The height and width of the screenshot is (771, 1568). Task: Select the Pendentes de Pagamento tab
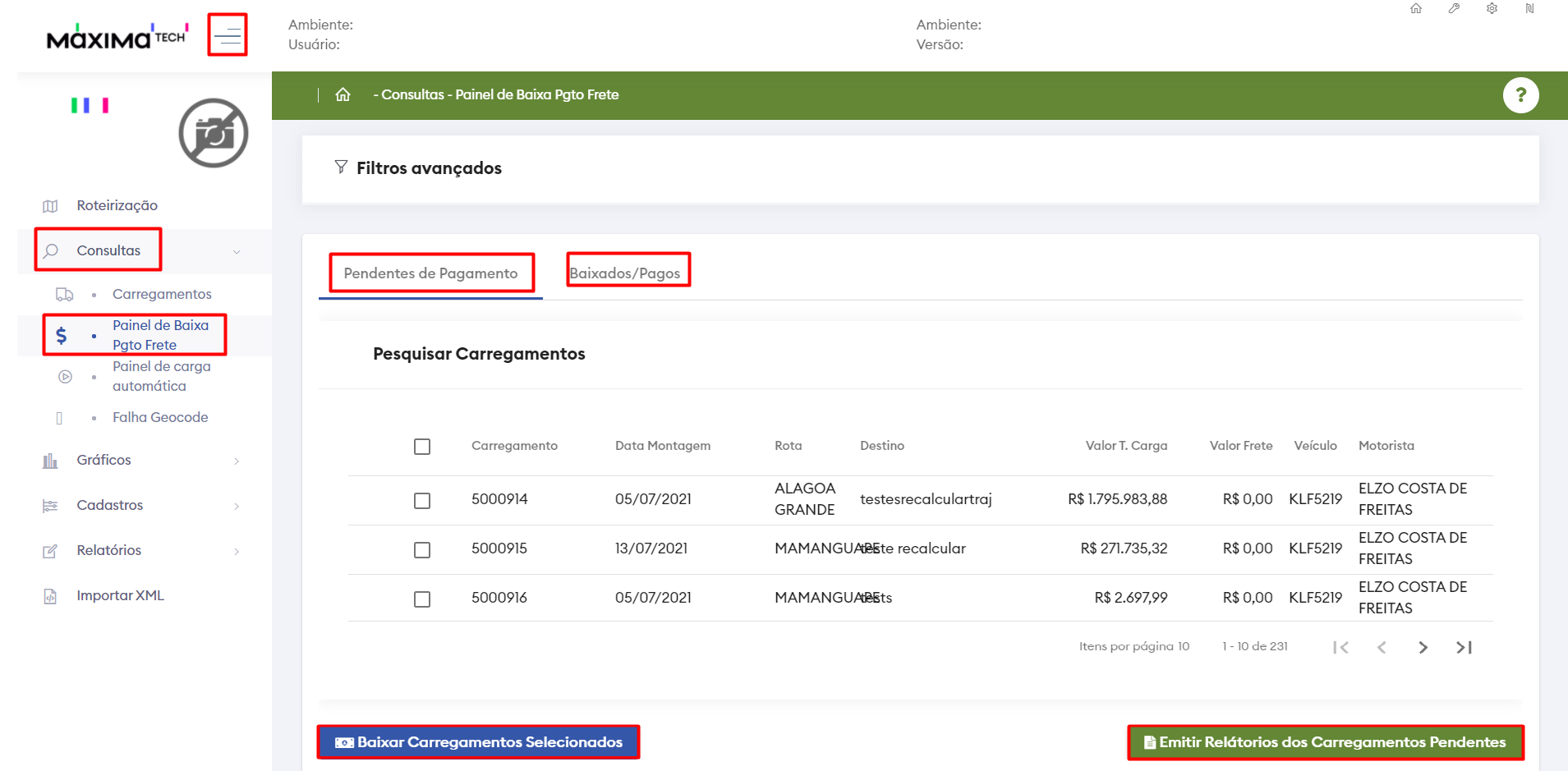click(x=430, y=273)
